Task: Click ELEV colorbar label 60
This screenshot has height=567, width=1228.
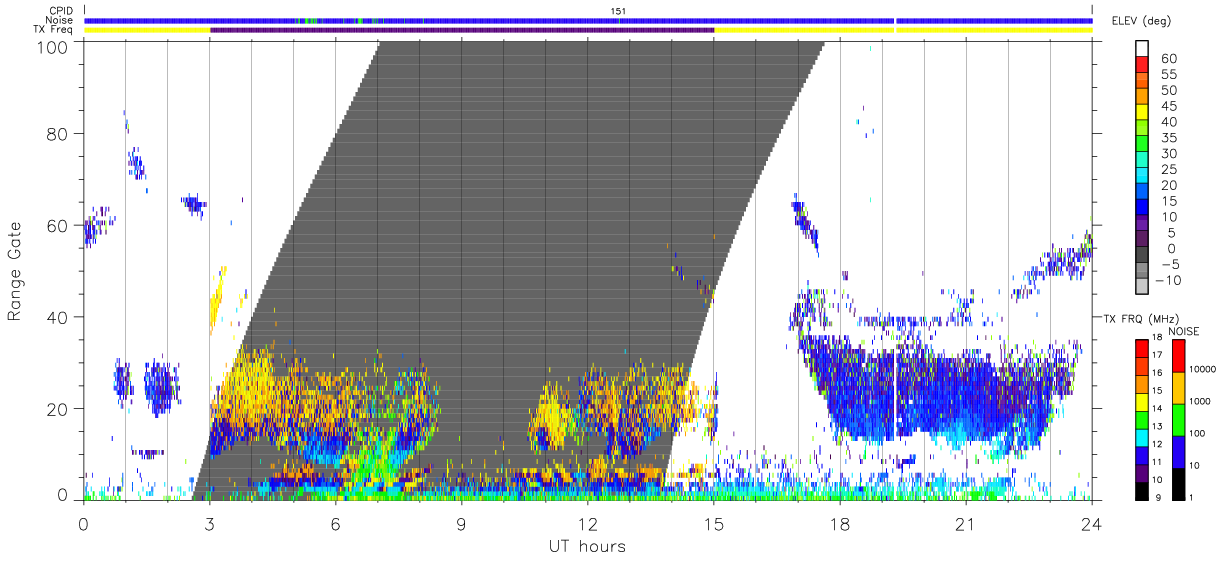Action: coord(1167,58)
